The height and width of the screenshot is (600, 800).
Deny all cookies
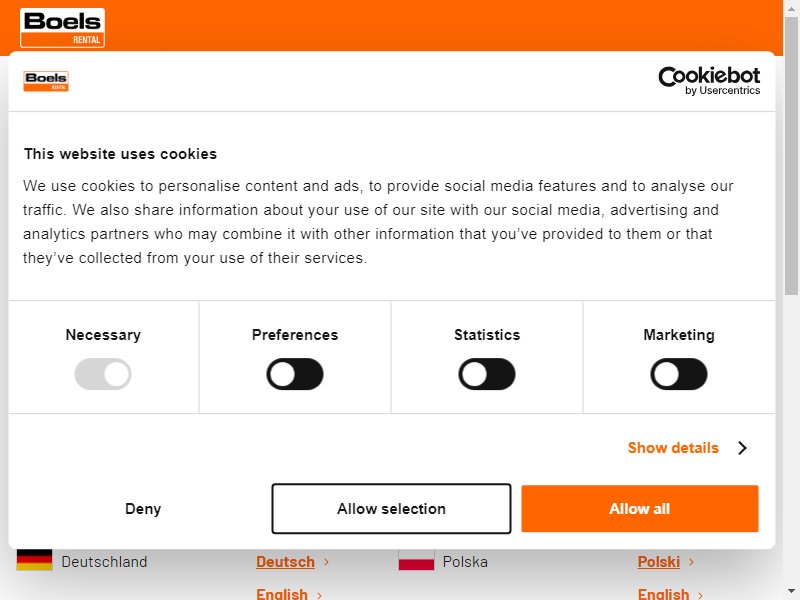click(143, 509)
